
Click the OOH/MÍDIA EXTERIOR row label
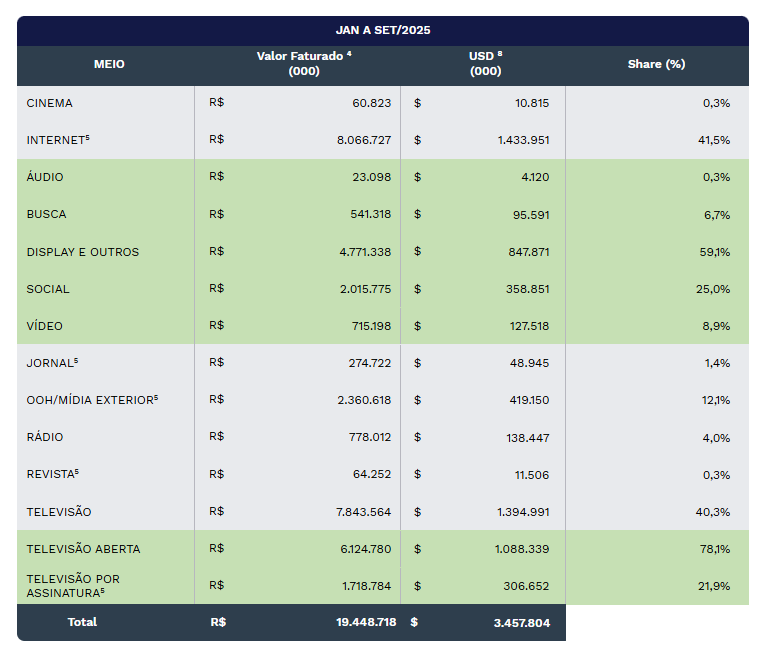tap(92, 400)
